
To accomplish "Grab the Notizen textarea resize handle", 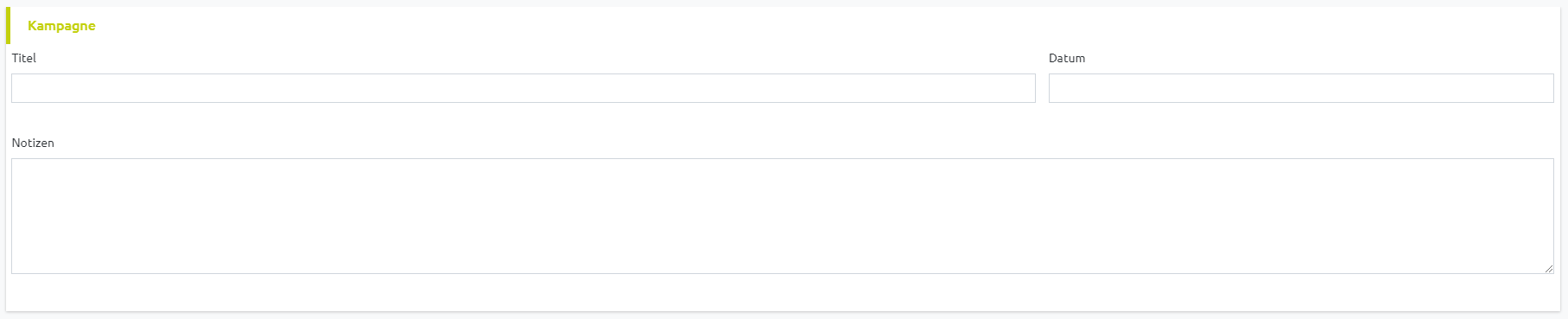I will [x=1549, y=269].
